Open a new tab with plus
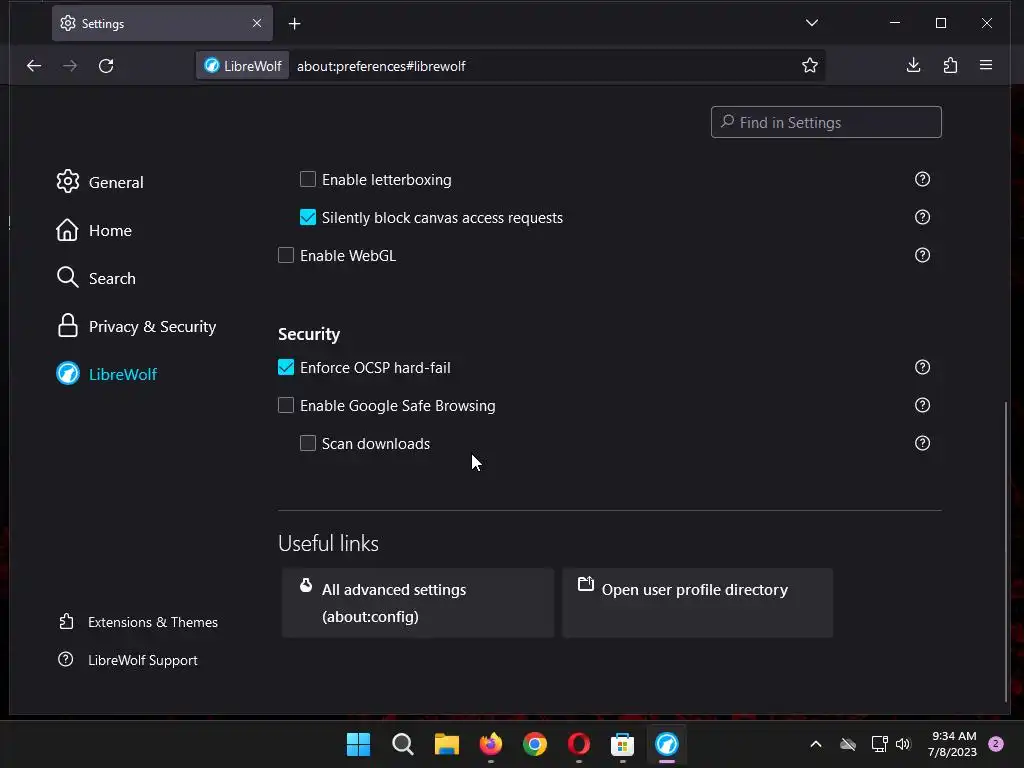The image size is (1024, 768). [x=295, y=24]
